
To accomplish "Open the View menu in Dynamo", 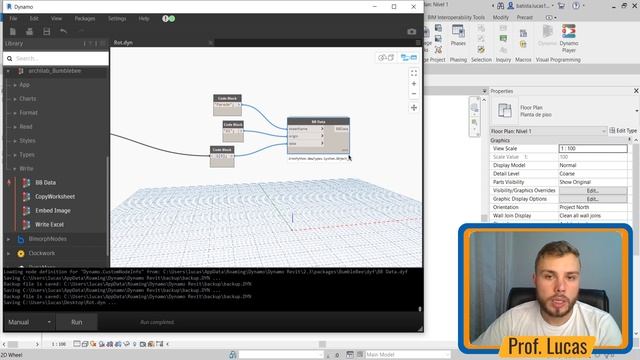I will [56, 18].
